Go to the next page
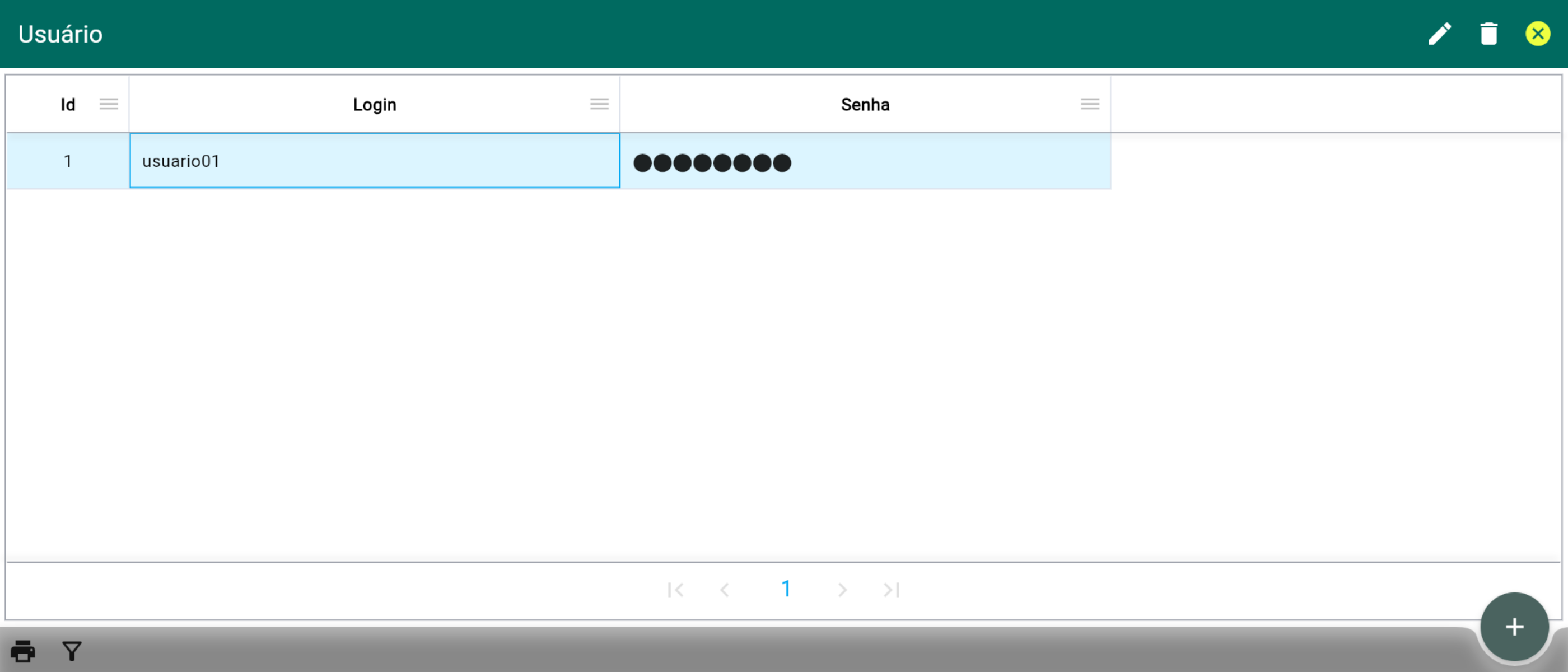 842,589
